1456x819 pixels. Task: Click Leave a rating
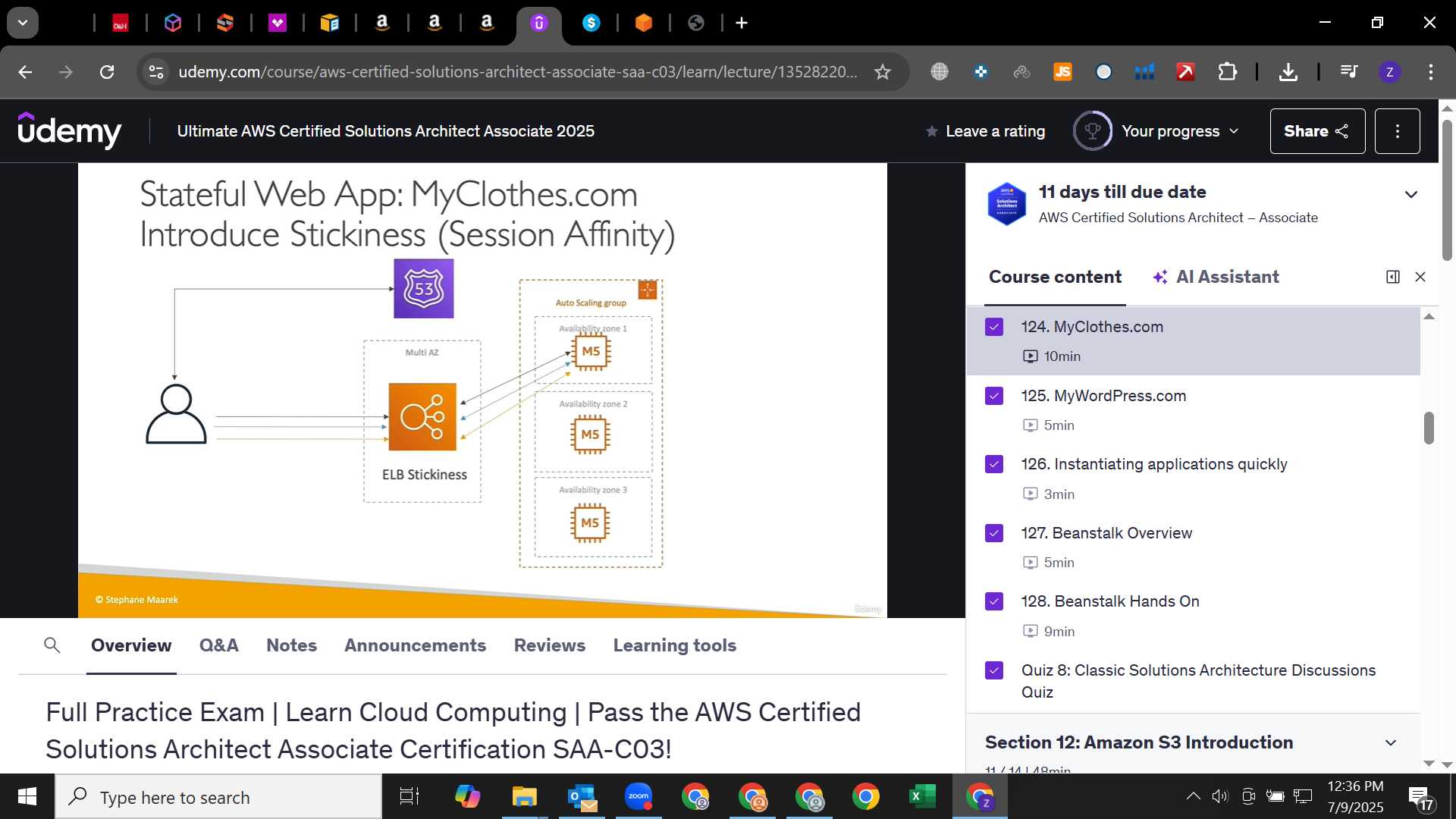[x=985, y=131]
